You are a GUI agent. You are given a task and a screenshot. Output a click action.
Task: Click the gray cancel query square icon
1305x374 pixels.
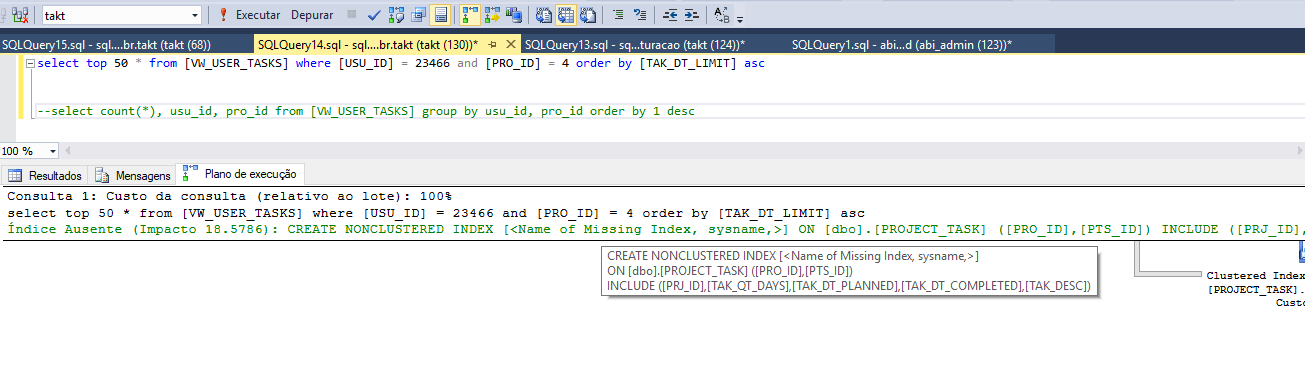[352, 15]
